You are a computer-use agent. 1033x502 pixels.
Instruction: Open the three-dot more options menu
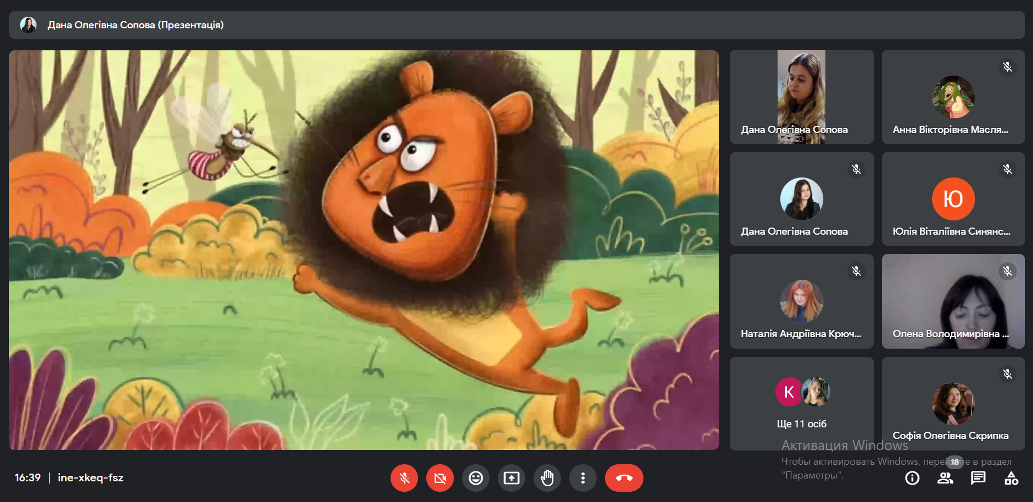(x=582, y=478)
